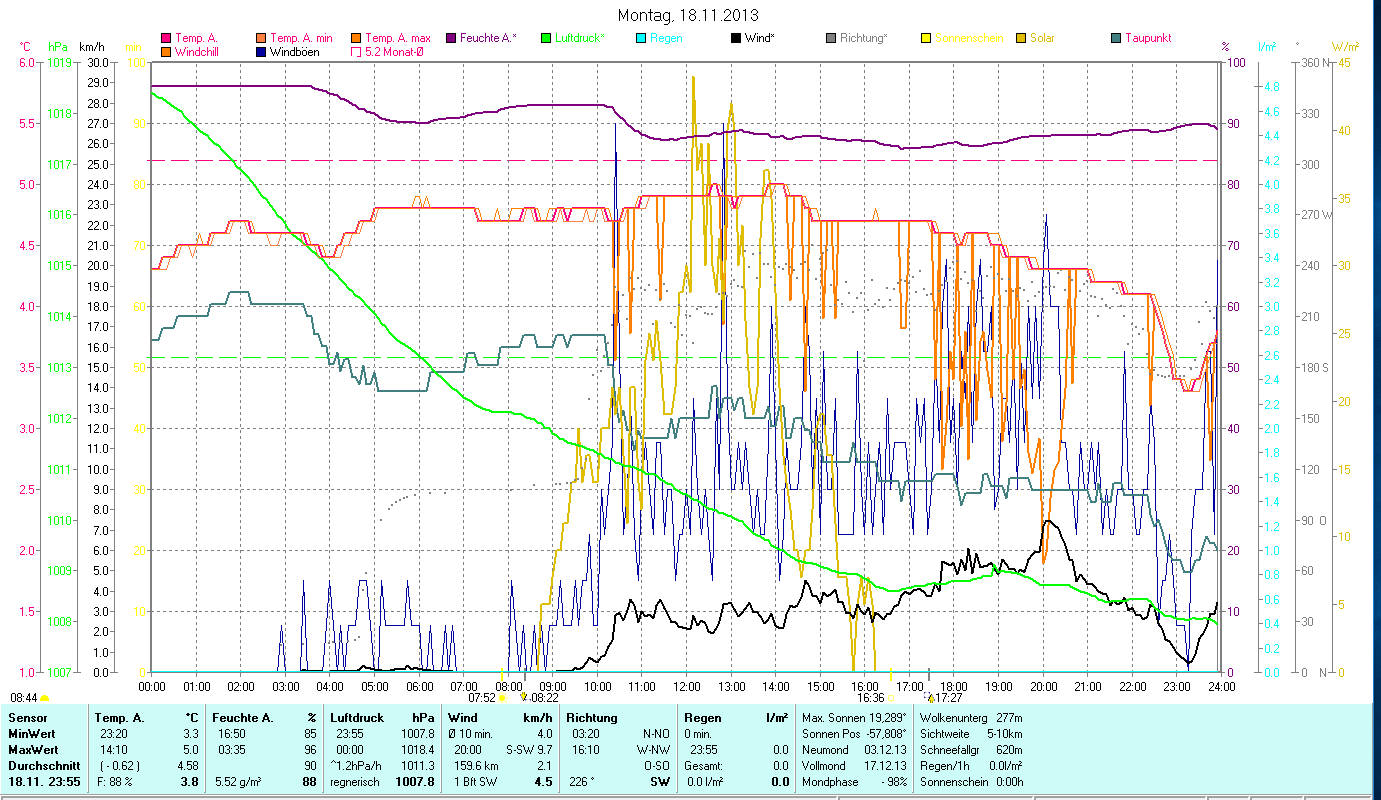Toggle the 5.2 Monat-Ø legend box
Viewport: 1381px width, 800px height.
pos(355,52)
